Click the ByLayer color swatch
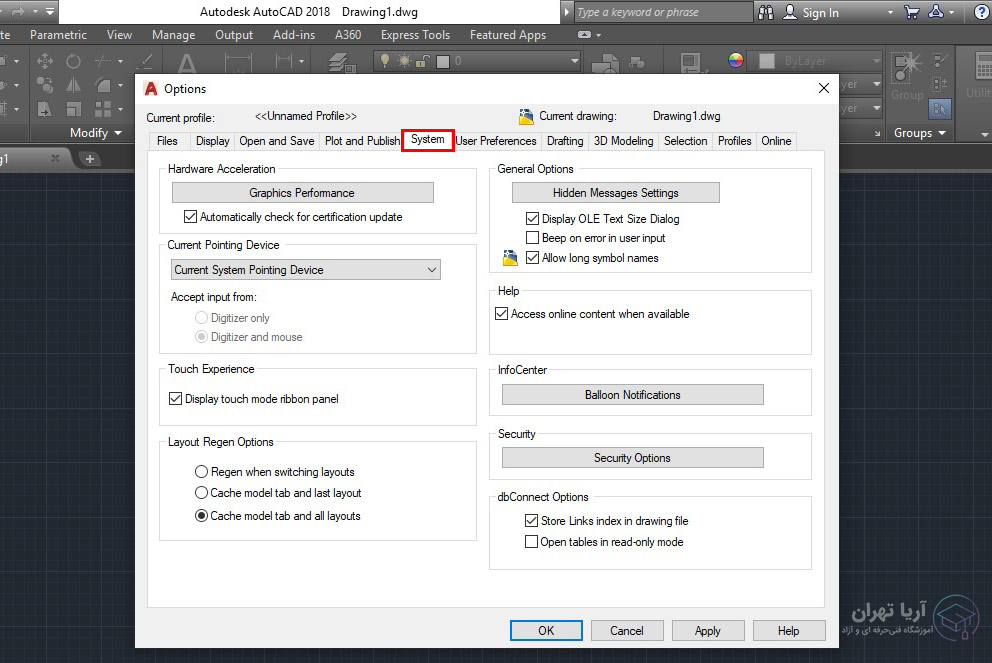This screenshot has width=992, height=663. (767, 61)
